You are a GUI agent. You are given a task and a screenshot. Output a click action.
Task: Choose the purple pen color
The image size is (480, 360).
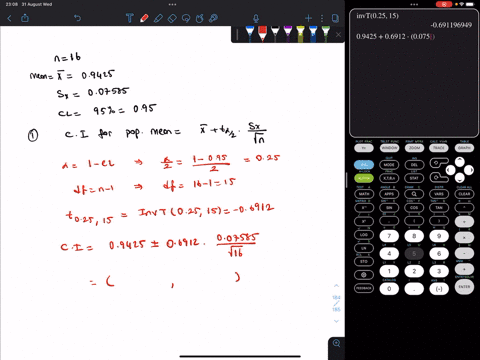(x=288, y=34)
